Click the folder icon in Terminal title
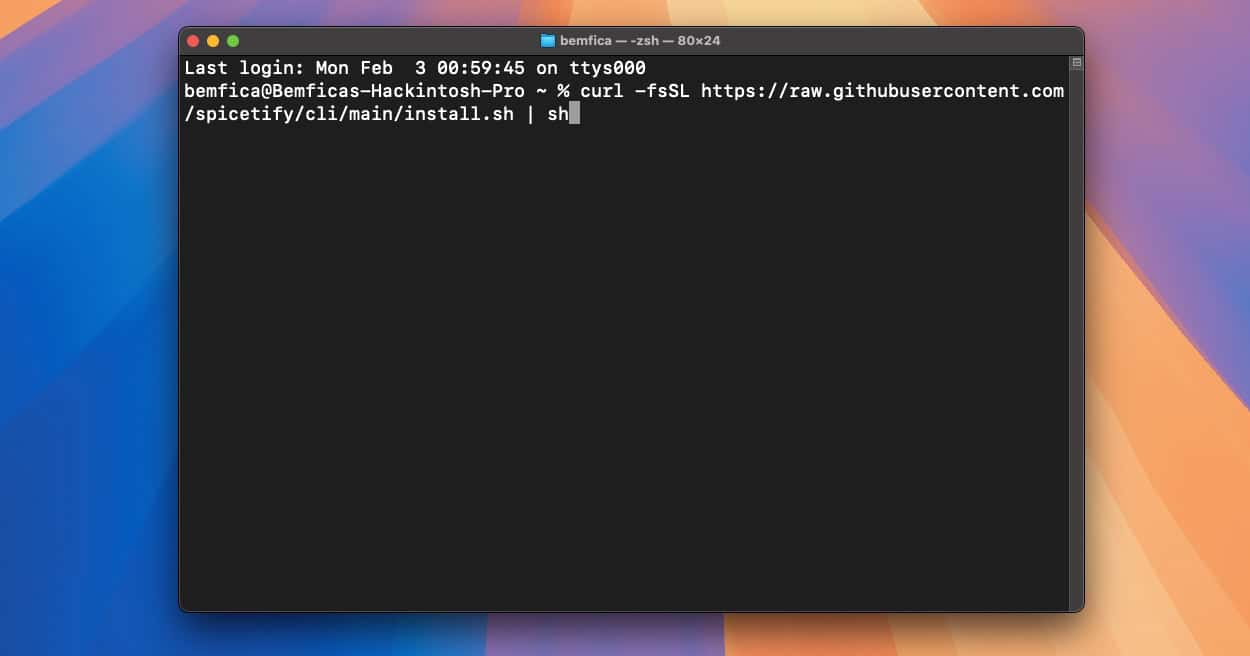 547,41
